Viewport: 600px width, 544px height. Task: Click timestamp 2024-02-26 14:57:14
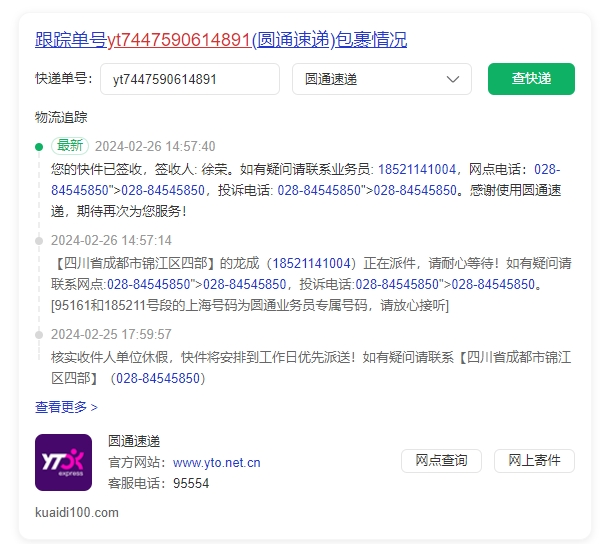pos(111,240)
